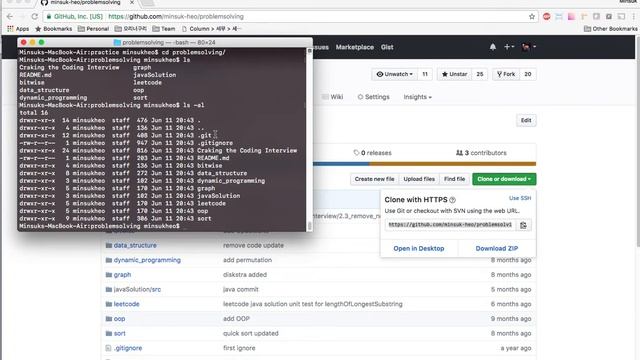Click the browser back arrow
The width and height of the screenshot is (640, 360).
[x=10, y=16]
